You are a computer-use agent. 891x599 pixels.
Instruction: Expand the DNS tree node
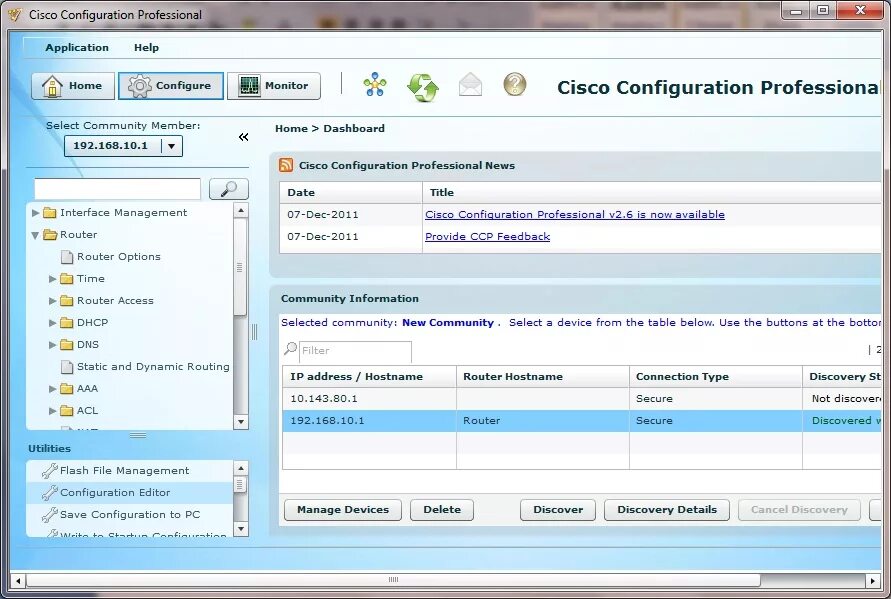(52, 345)
